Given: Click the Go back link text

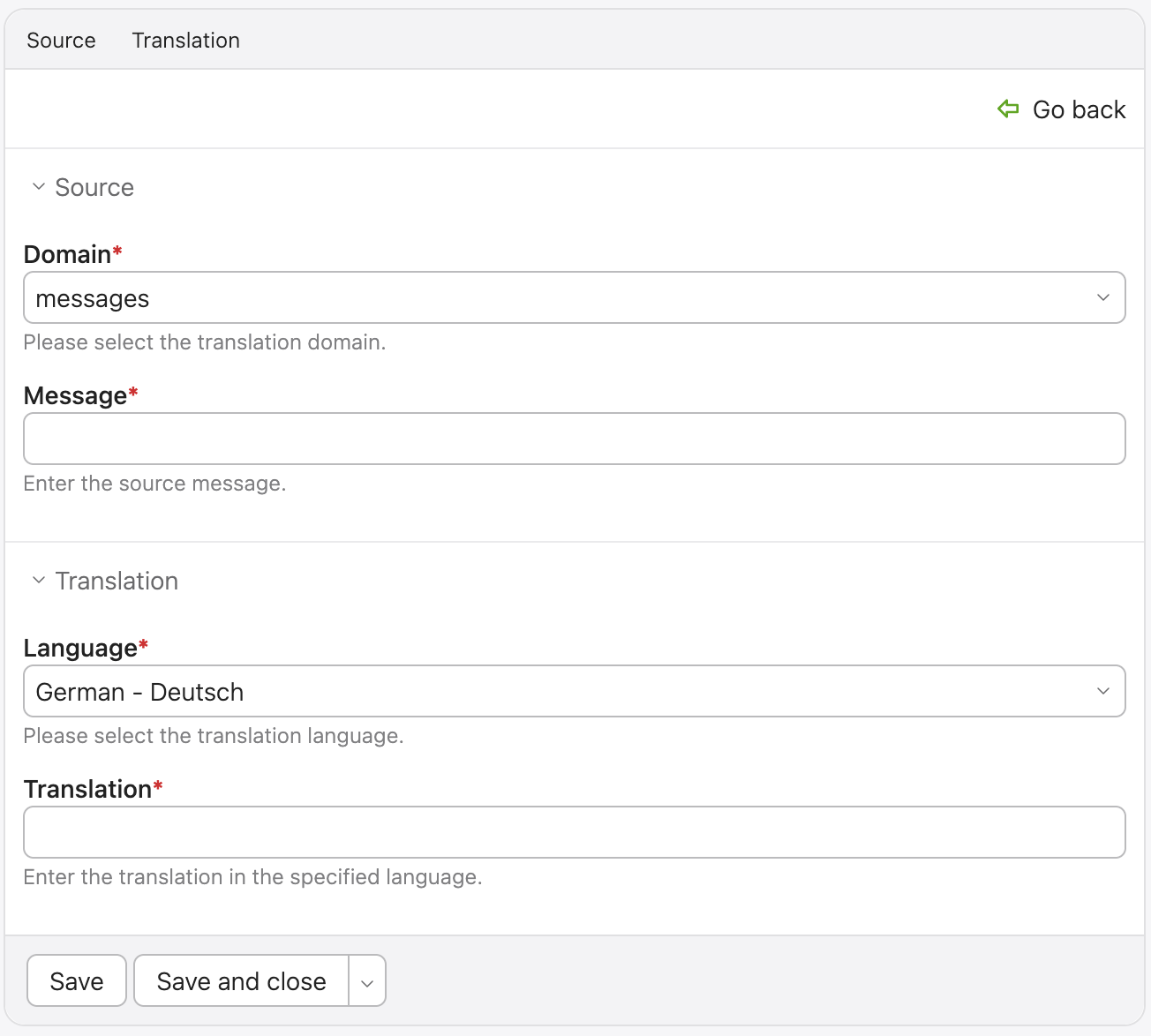Looking at the screenshot, I should (x=1079, y=109).
